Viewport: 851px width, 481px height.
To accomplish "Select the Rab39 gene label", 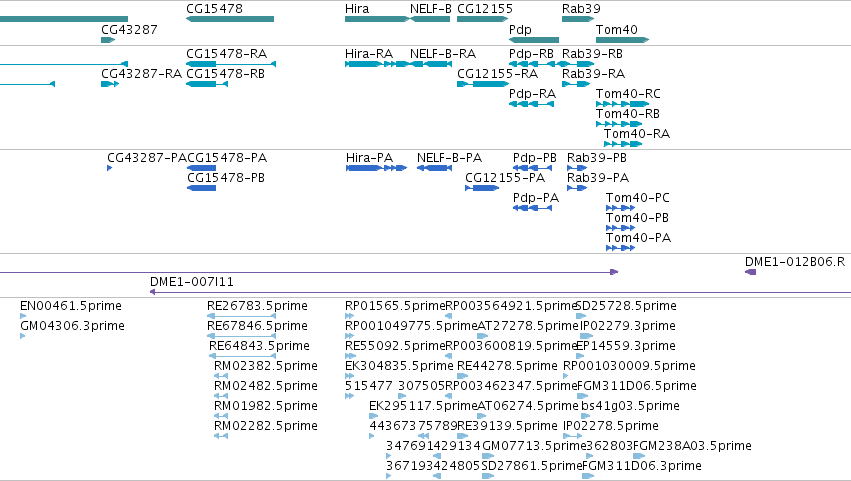I will click(x=581, y=9).
